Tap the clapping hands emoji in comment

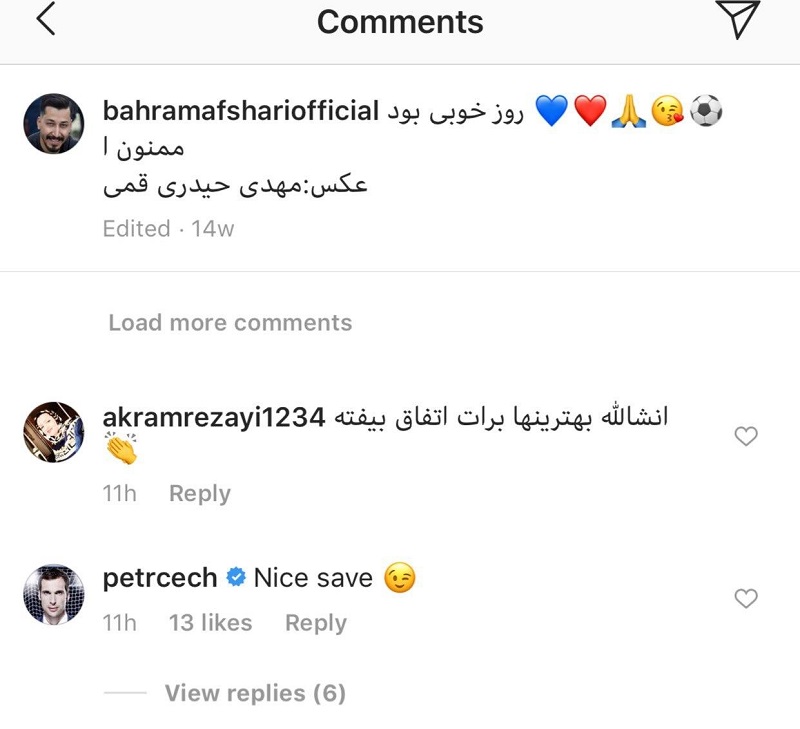click(121, 451)
